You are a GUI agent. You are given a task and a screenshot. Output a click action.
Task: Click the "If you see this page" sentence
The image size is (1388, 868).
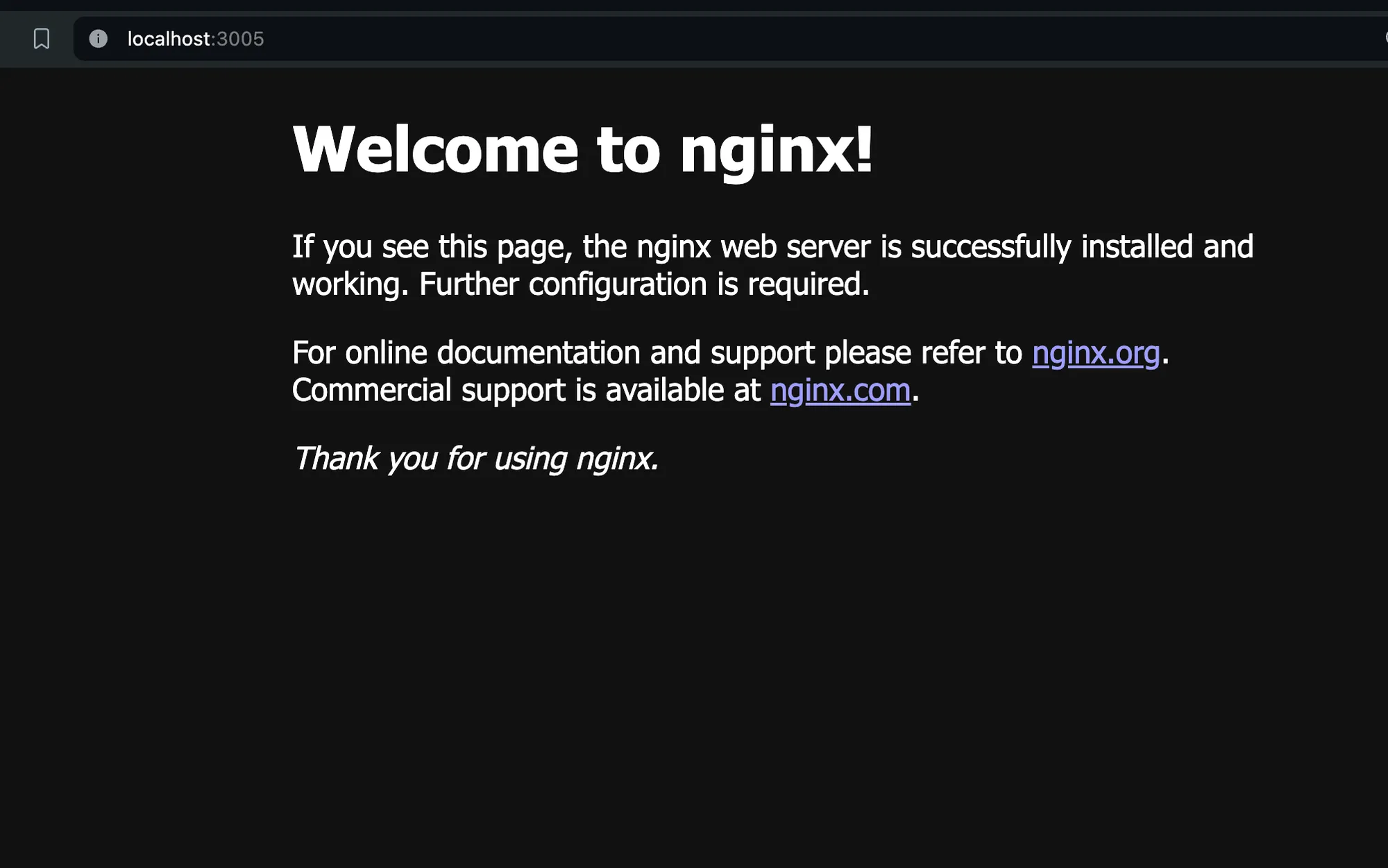click(x=430, y=247)
